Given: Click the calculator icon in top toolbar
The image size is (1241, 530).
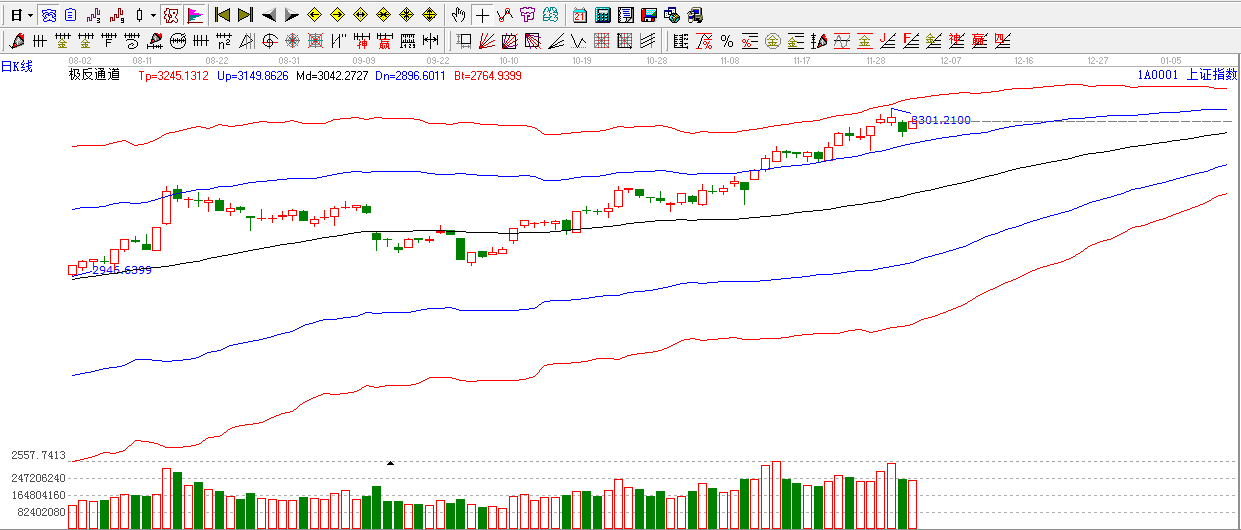Looking at the screenshot, I should (603, 15).
